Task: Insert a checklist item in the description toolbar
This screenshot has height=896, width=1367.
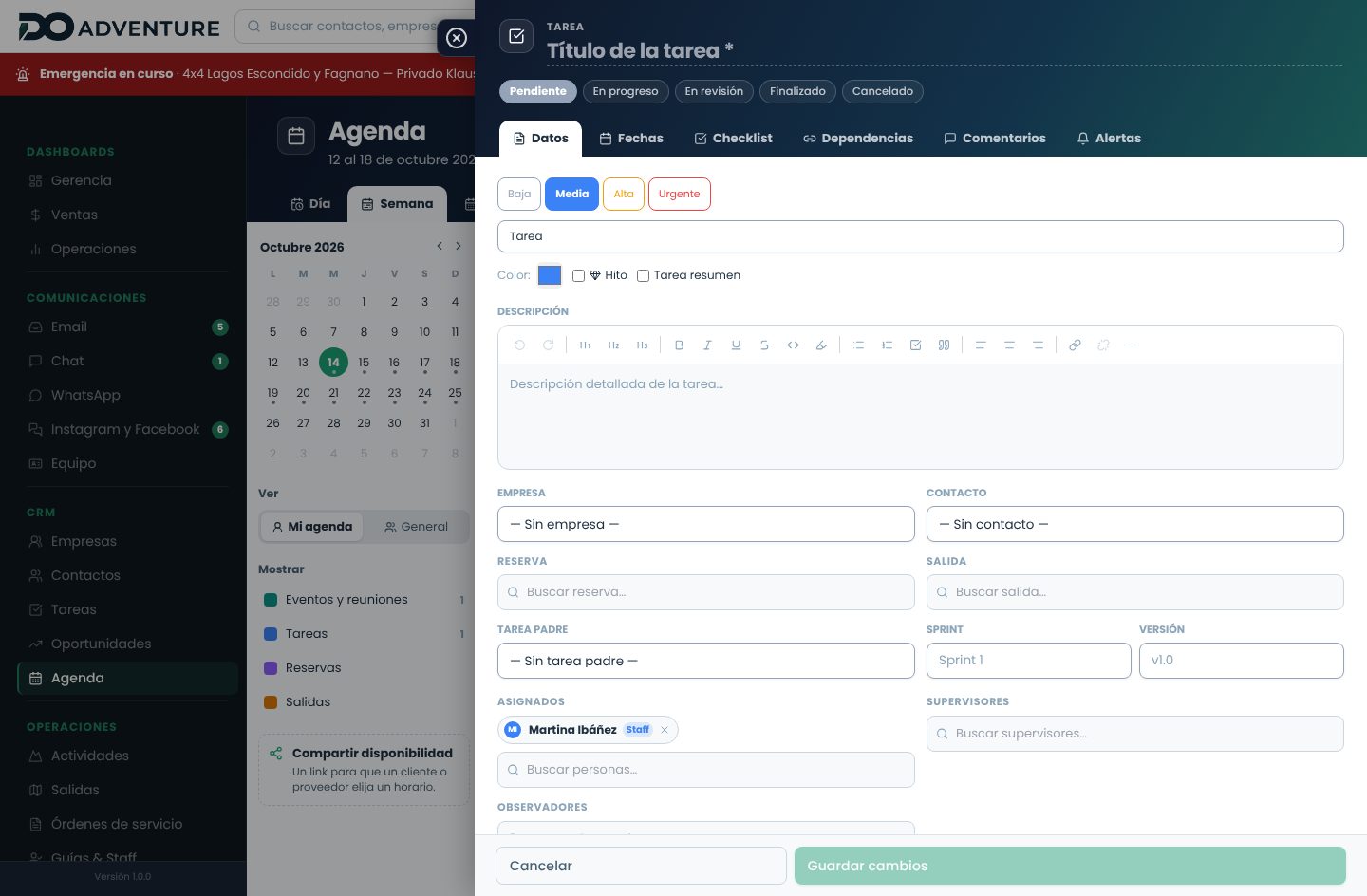Action: (x=915, y=345)
